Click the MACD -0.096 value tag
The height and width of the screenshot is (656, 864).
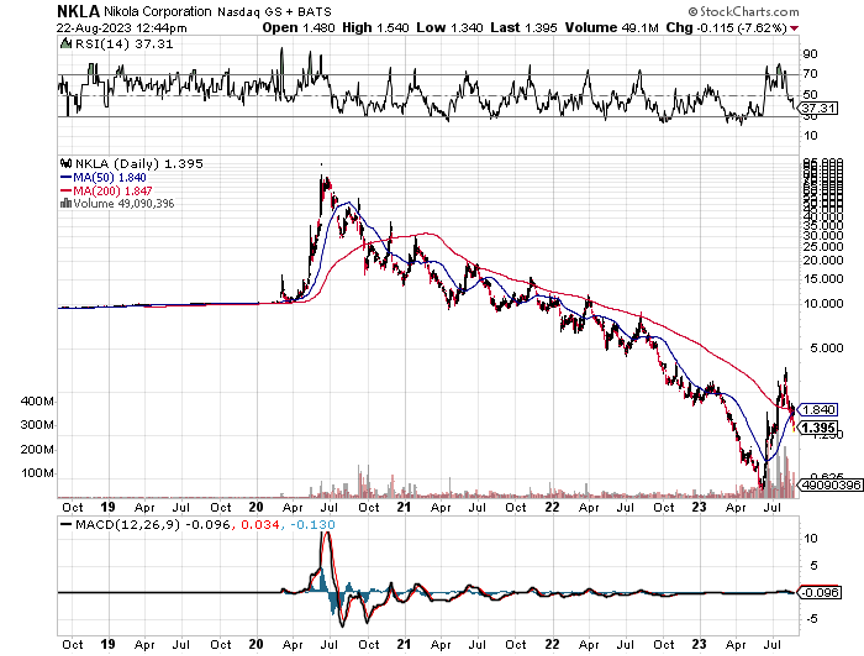(820, 592)
